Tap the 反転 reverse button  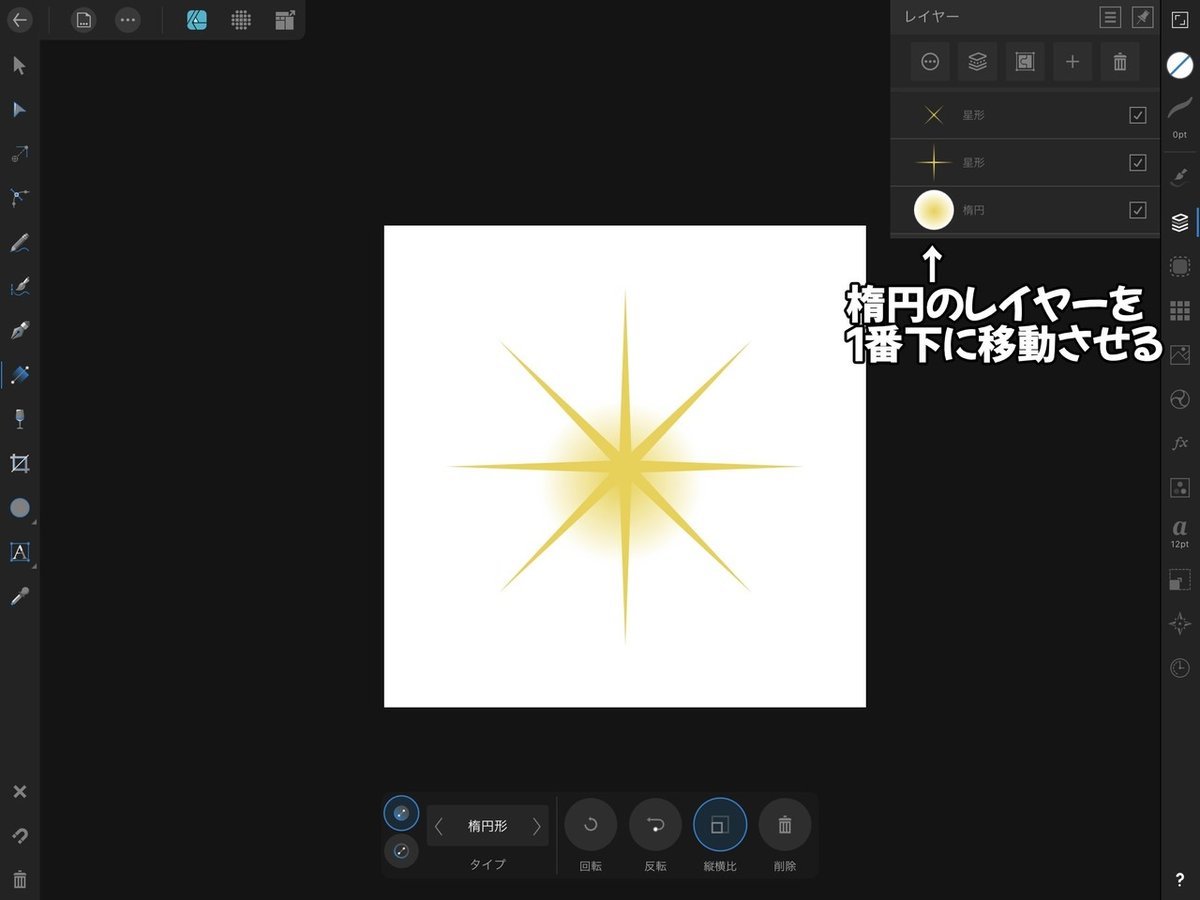[x=655, y=825]
